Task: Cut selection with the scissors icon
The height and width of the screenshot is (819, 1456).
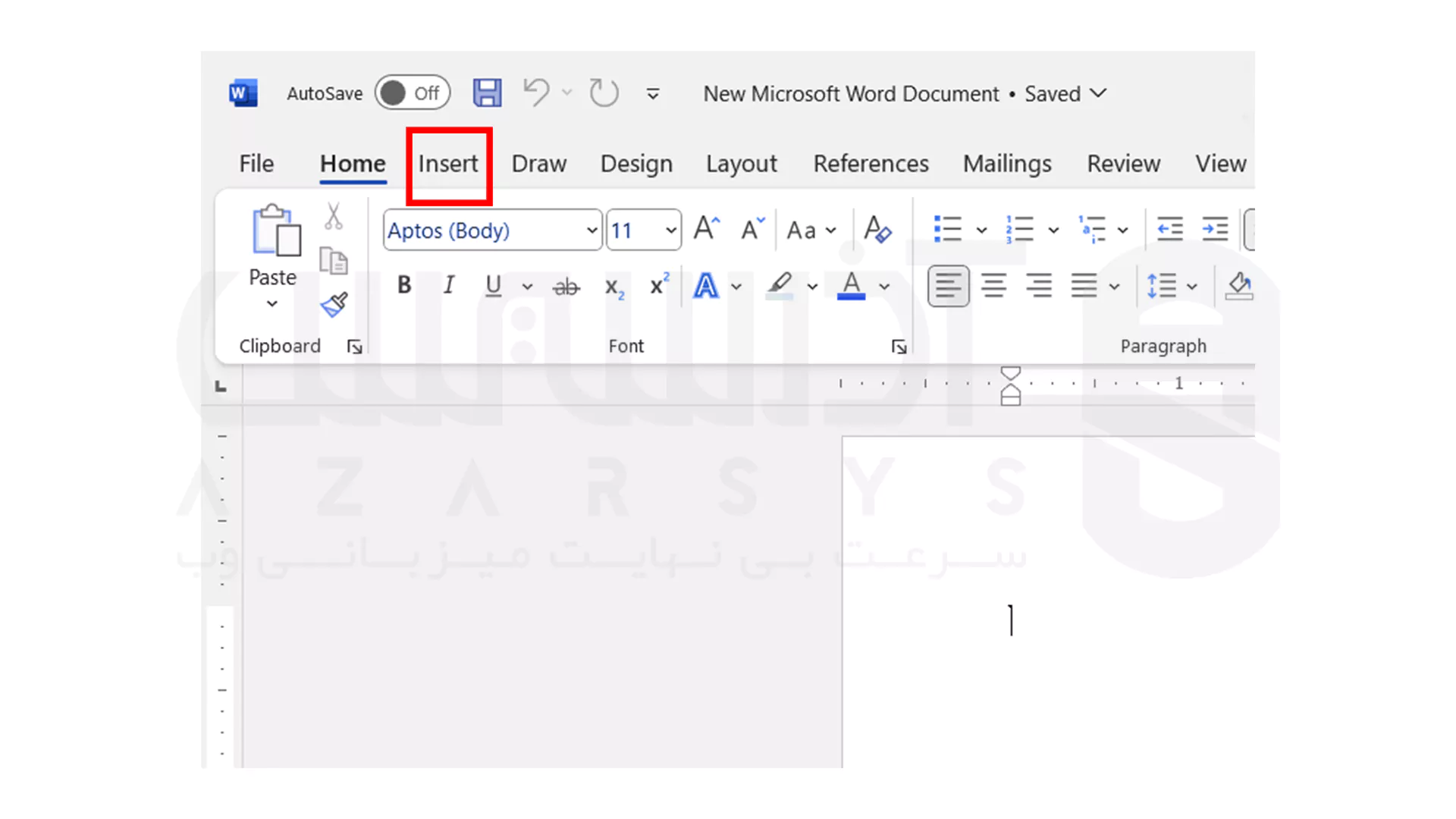Action: (x=333, y=216)
